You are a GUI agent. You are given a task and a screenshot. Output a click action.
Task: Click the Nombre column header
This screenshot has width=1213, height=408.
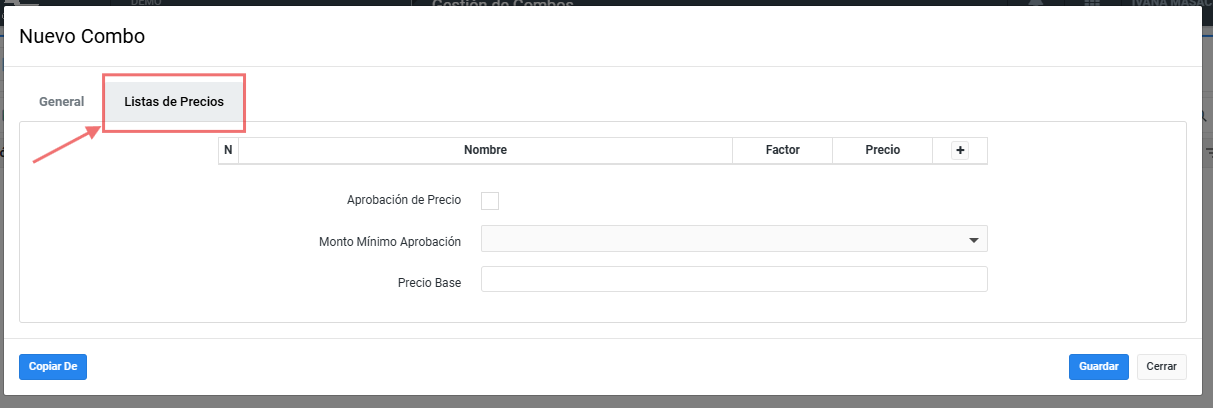(485, 150)
